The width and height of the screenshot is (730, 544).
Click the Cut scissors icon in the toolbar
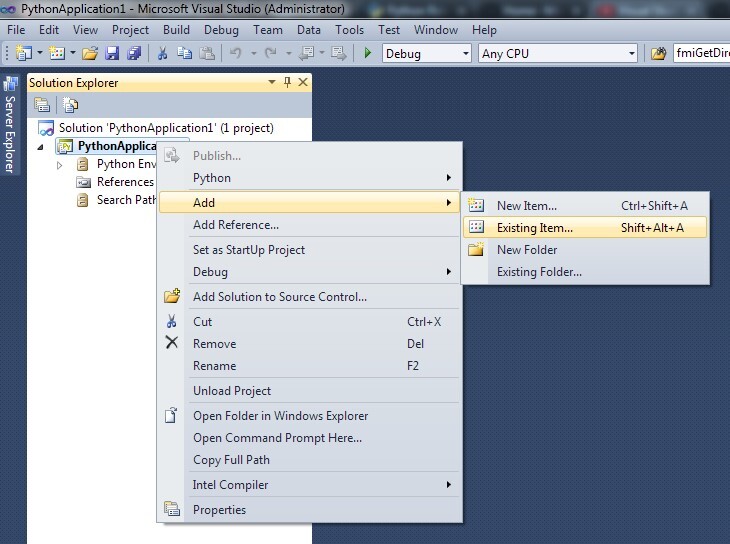click(162, 54)
